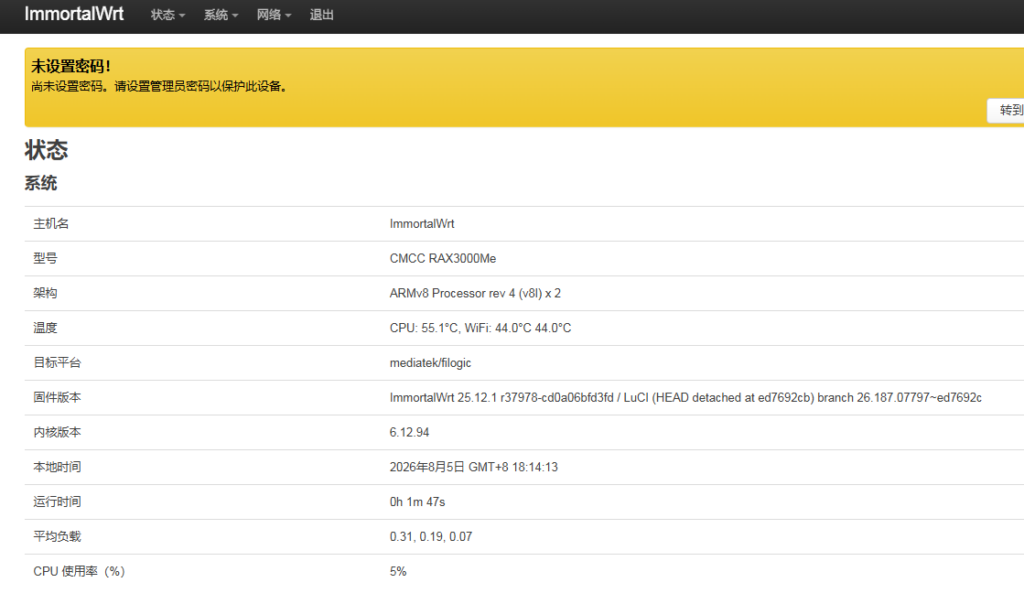
Task: Click the 系统 section heading
Action: [x=40, y=183]
